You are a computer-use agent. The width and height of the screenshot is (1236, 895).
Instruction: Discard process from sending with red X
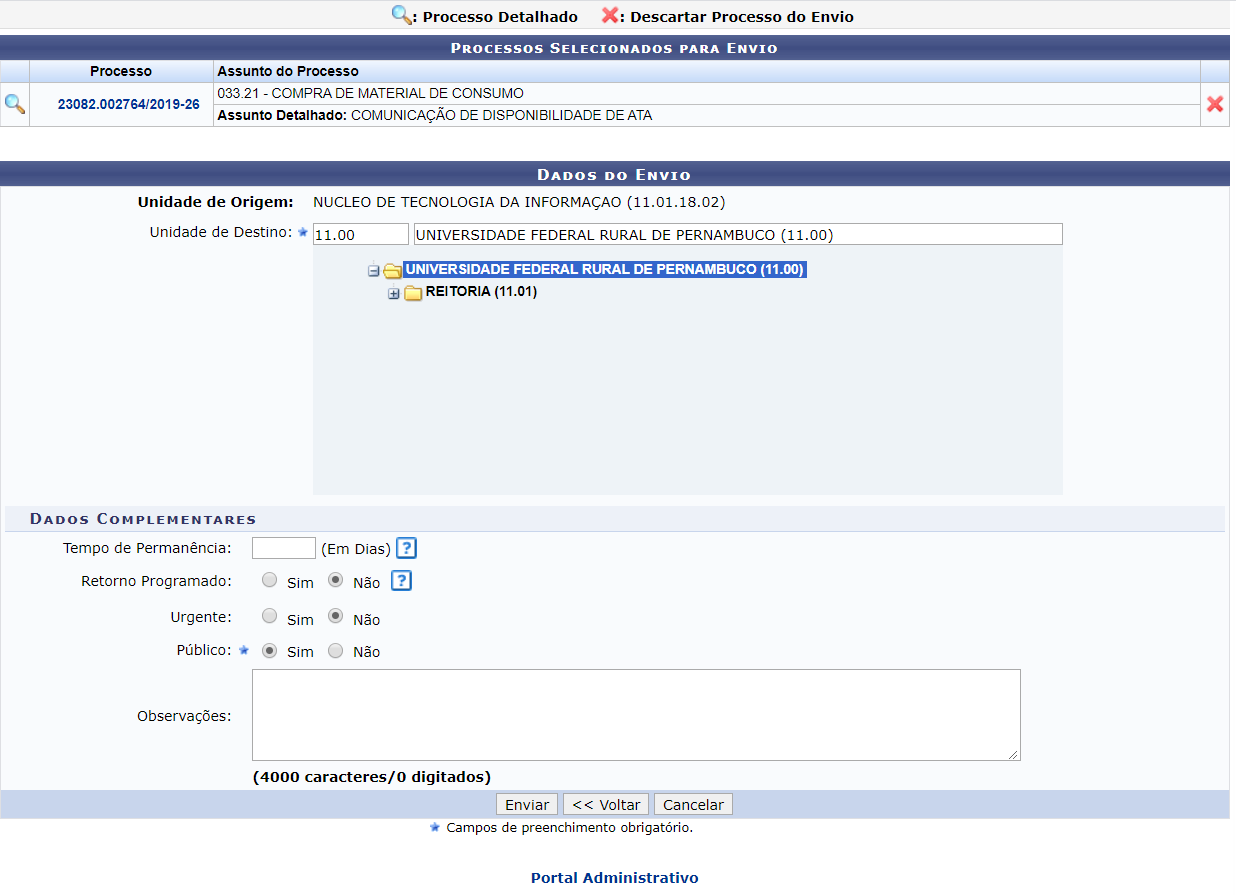[1215, 104]
